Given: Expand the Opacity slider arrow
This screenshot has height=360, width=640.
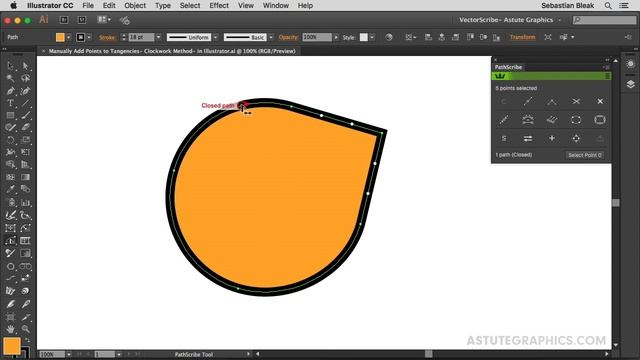Looking at the screenshot, I should pyautogui.click(x=336, y=37).
